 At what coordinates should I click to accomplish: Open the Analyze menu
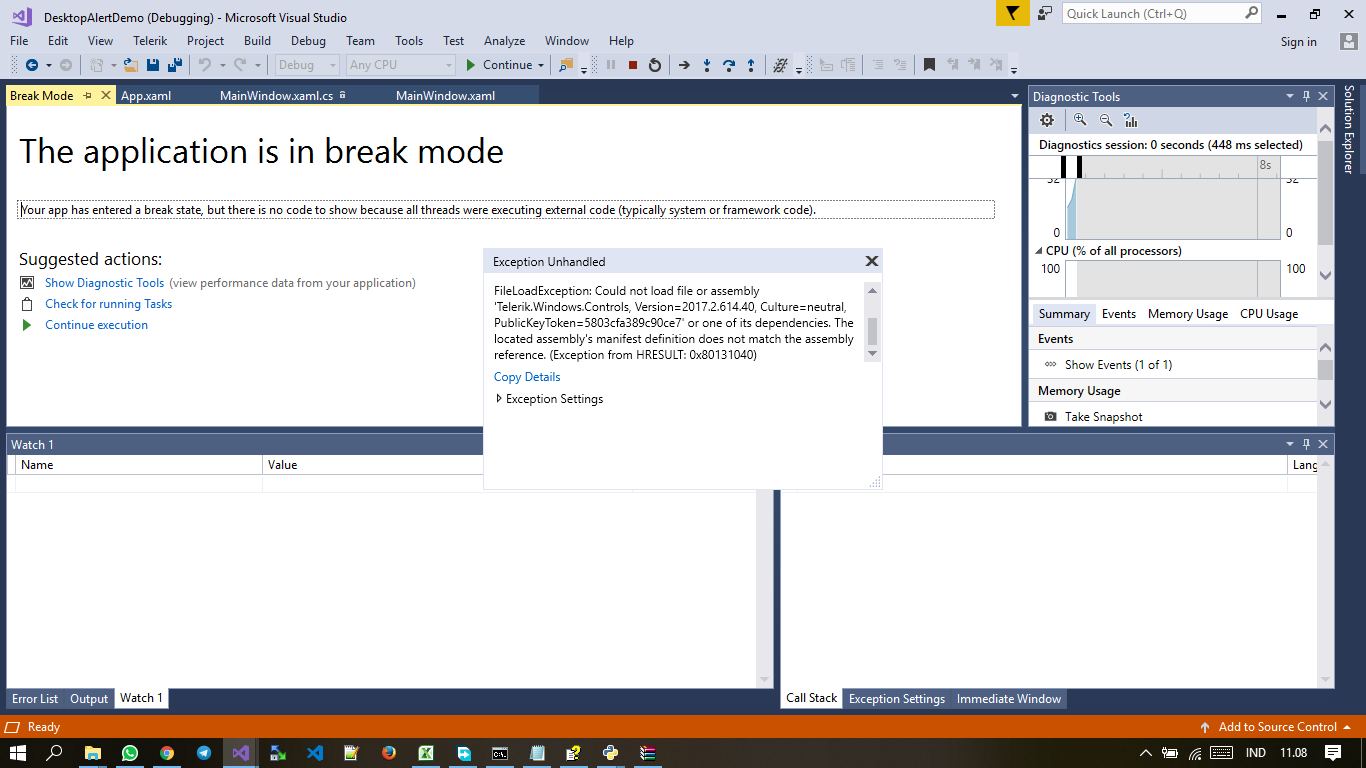coord(504,41)
